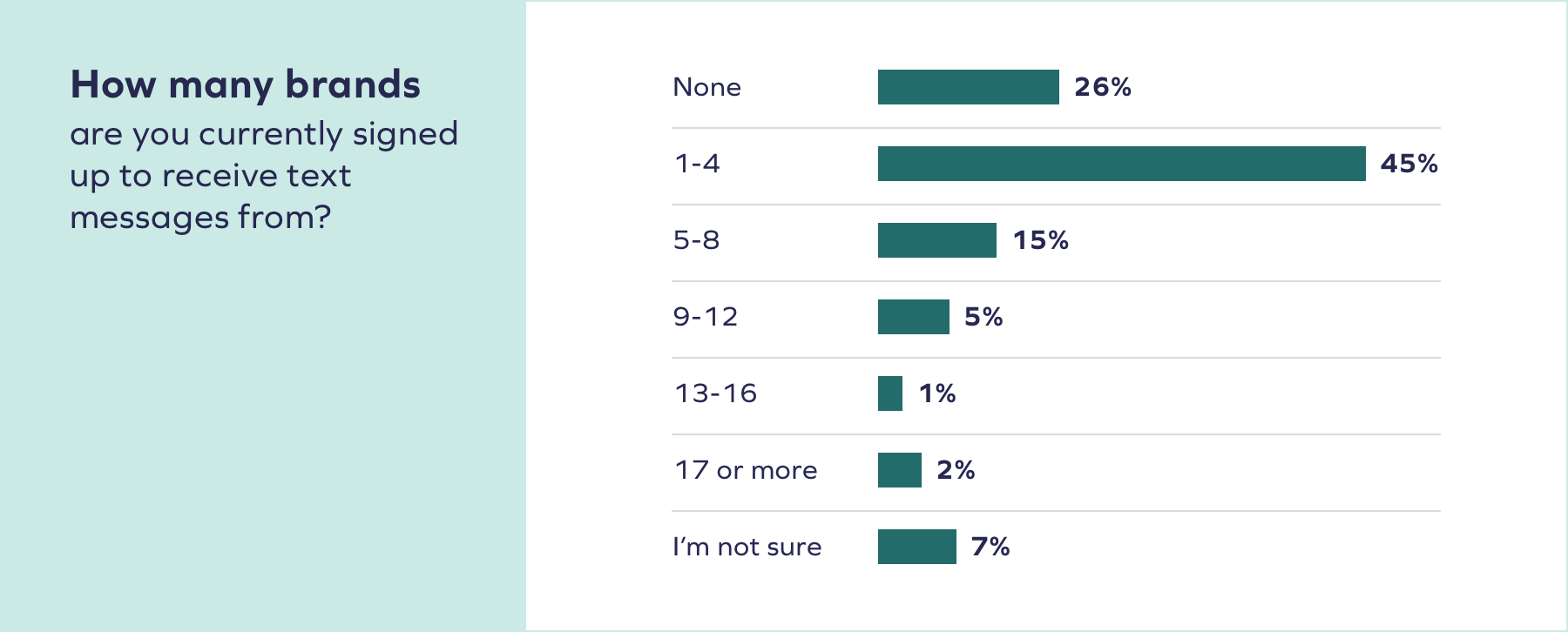Select the "17 or more" row label

click(x=746, y=470)
